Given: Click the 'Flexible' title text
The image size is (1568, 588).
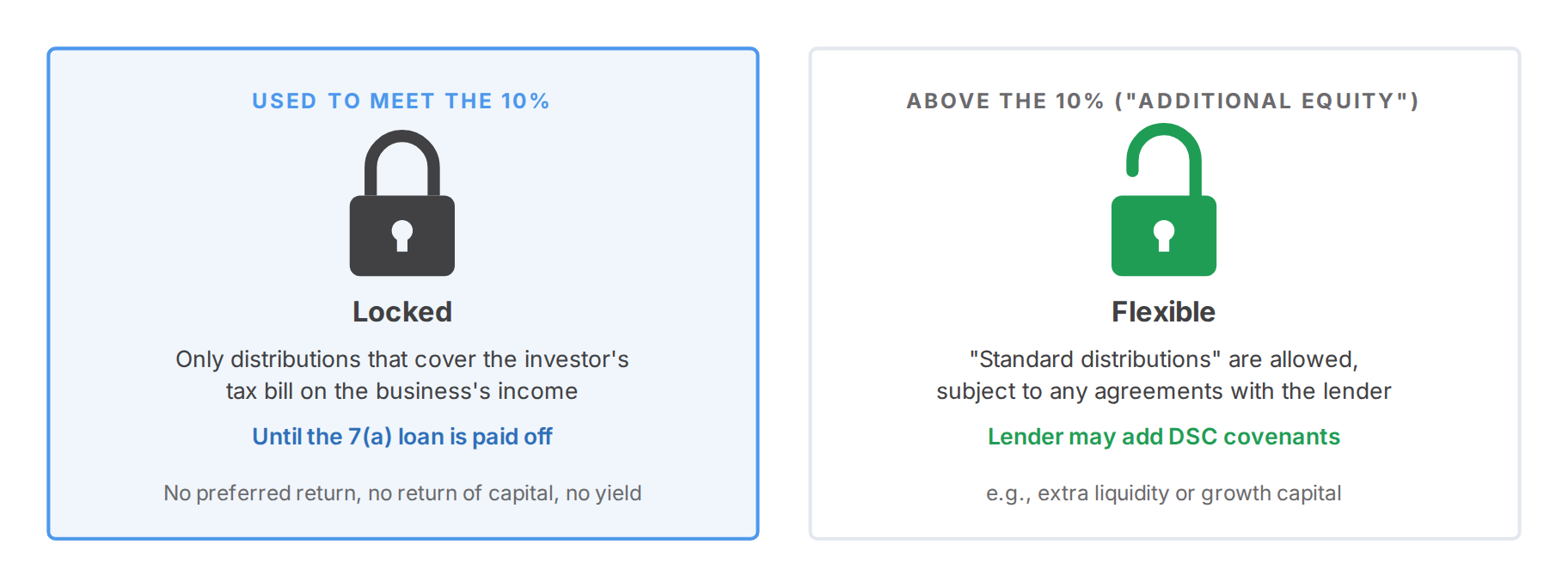Looking at the screenshot, I should (x=1163, y=311).
